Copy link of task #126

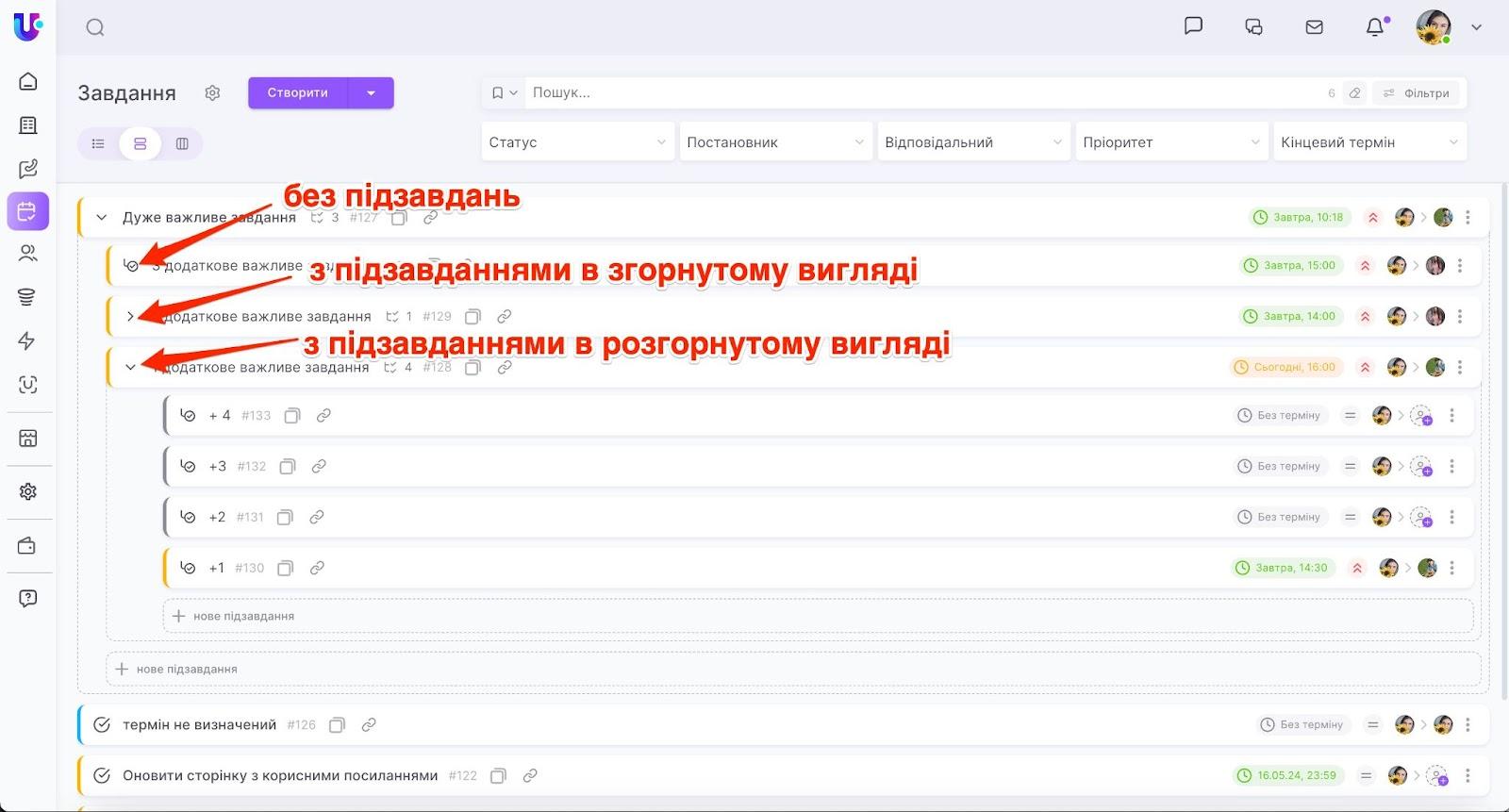pyautogui.click(x=369, y=724)
